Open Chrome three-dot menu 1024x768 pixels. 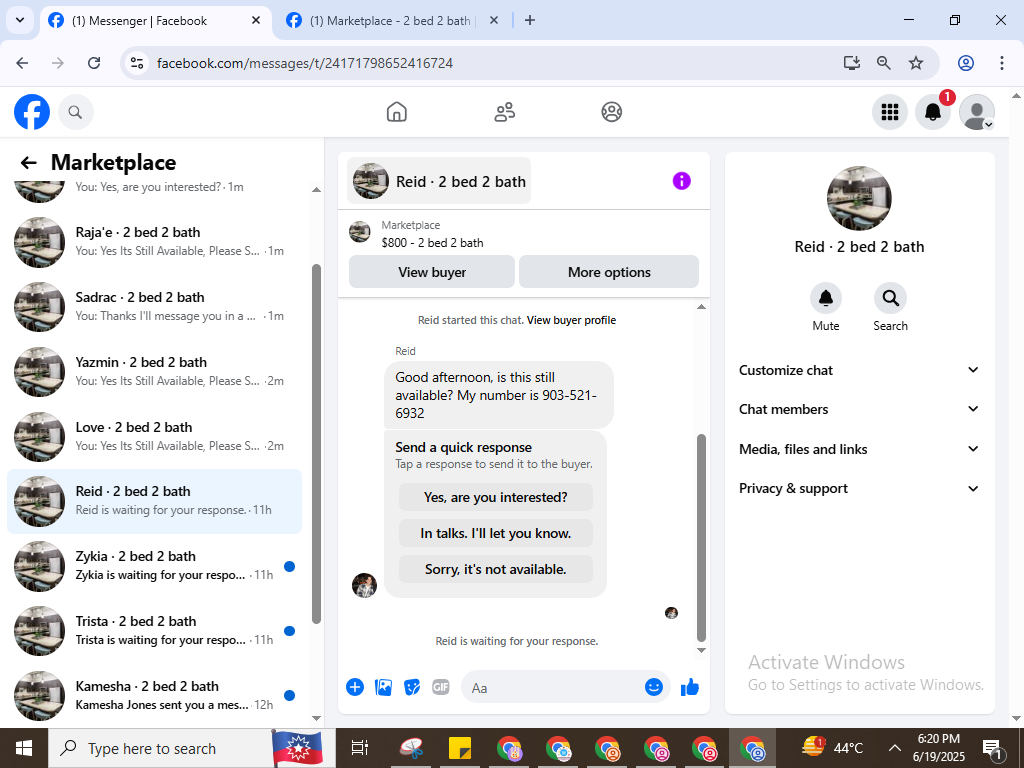[1001, 63]
